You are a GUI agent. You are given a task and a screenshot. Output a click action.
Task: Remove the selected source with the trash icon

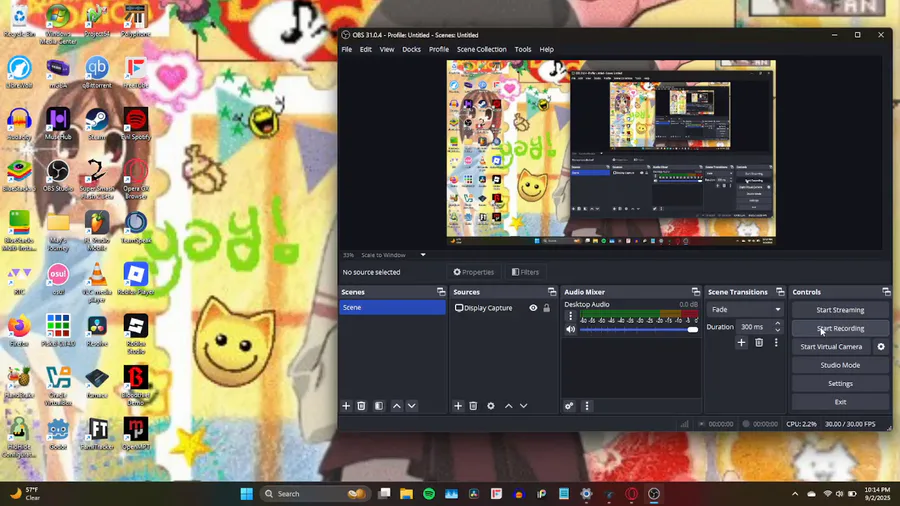click(474, 406)
